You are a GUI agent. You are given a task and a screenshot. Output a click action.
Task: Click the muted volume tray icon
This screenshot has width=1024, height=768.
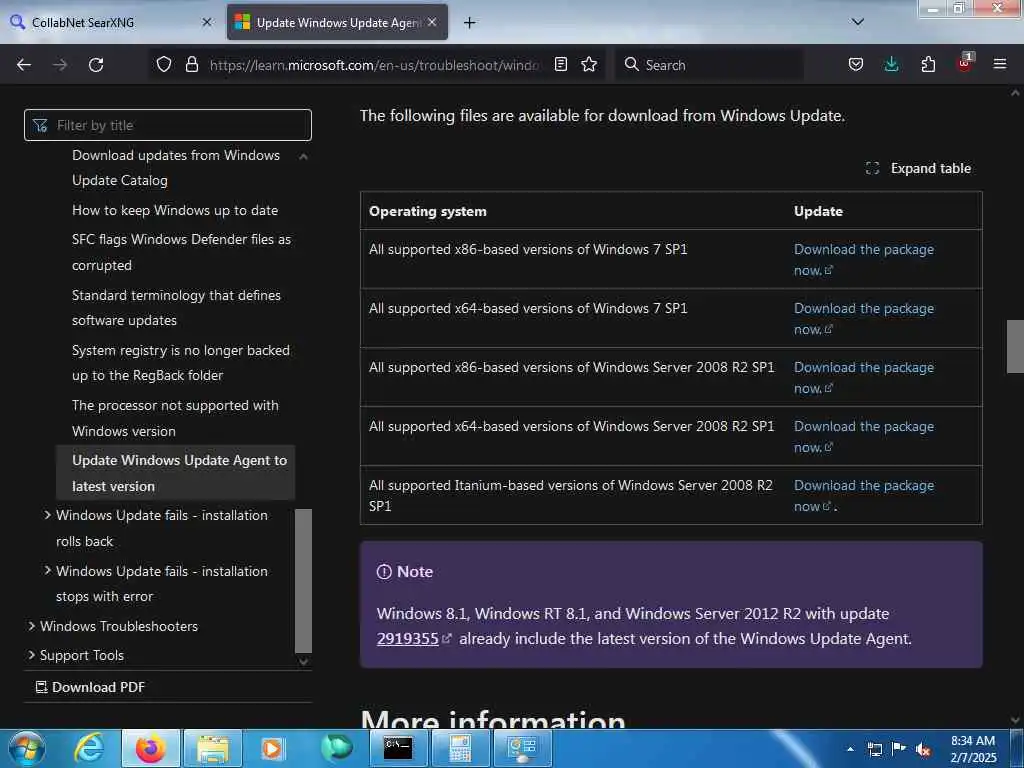922,749
